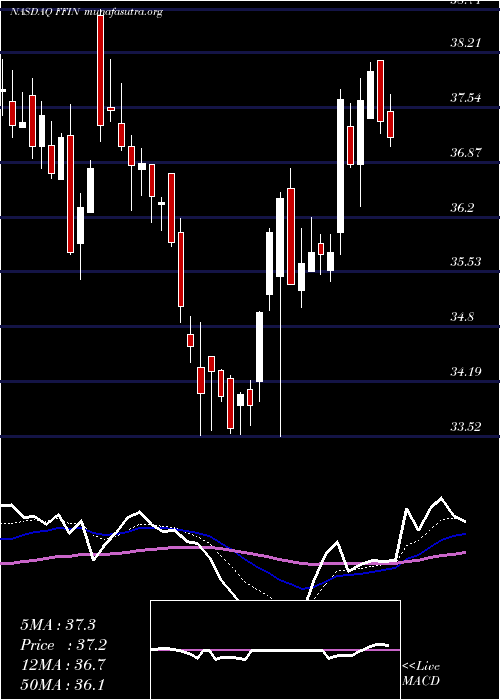Click the MACD line inside the inset box
The width and height of the screenshot is (500, 700).
pos(270,651)
